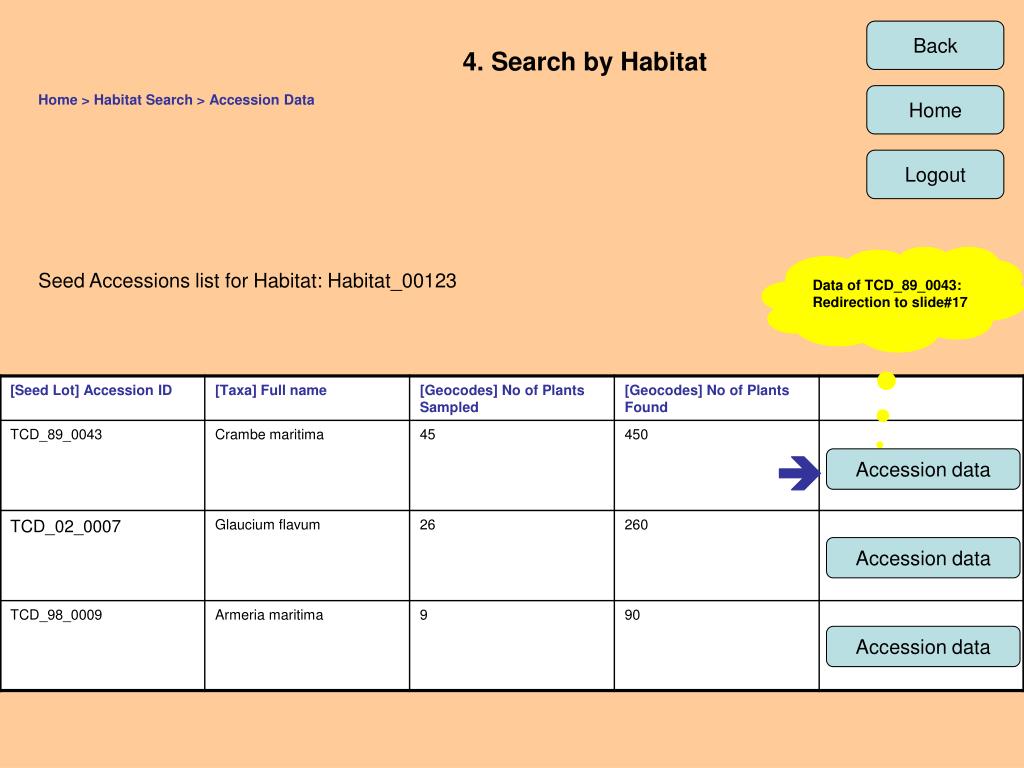1024x768 pixels.
Task: Open Accession data for TCD_89_0043
Action: tap(922, 469)
